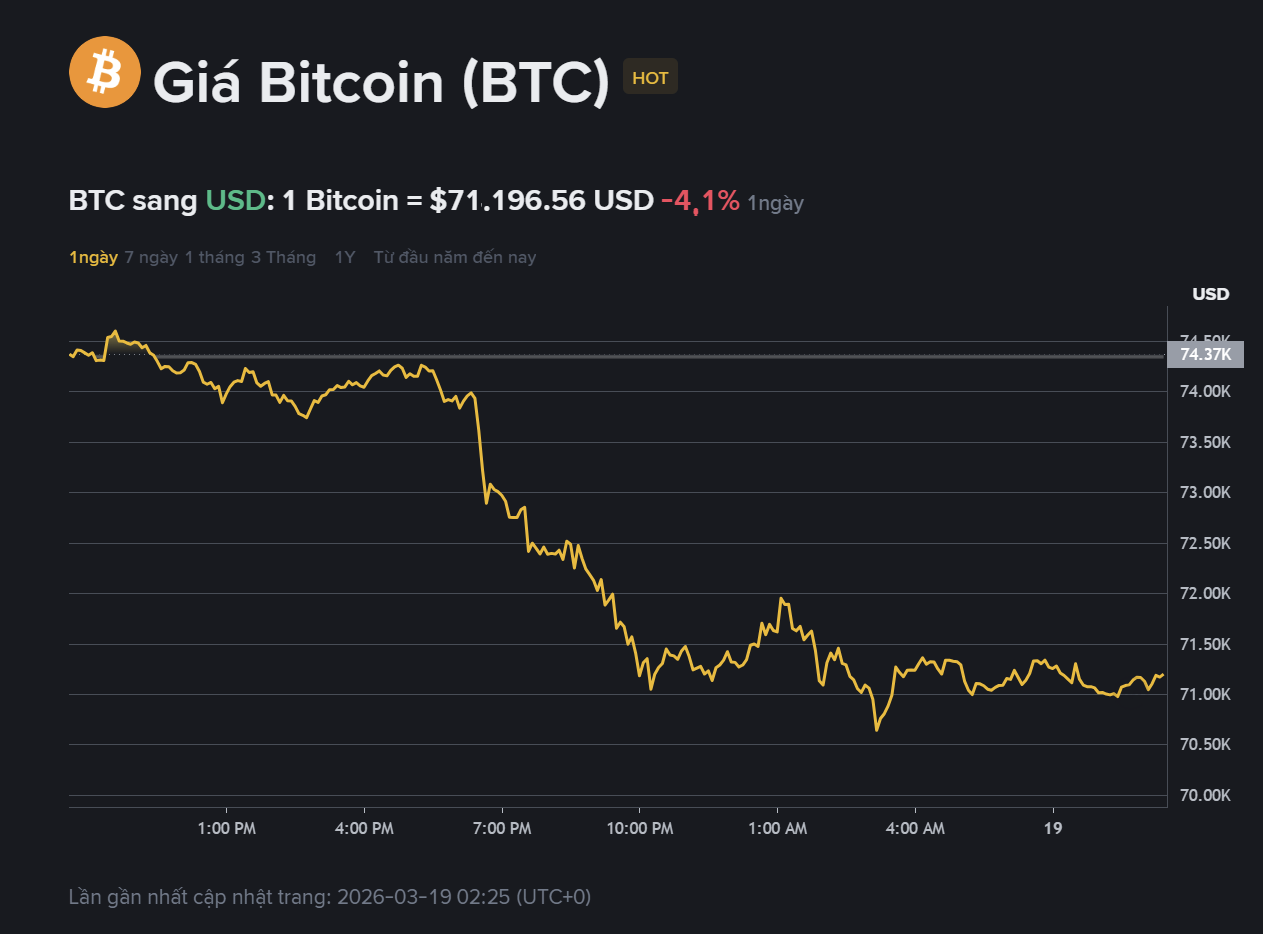The width and height of the screenshot is (1263, 934).
Task: Click the Giá Bitcoin (BTC) heading
Action: pos(381,81)
